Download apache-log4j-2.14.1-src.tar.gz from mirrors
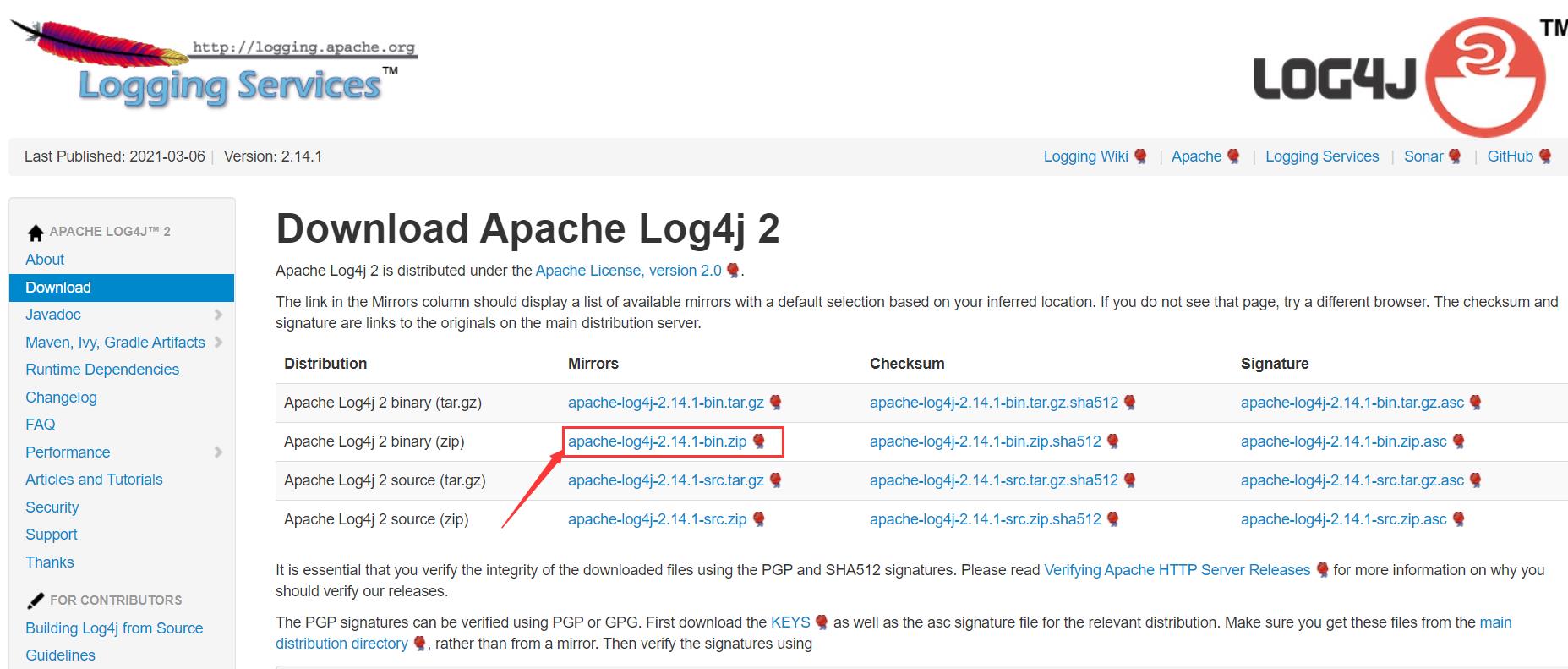 pyautogui.click(x=666, y=480)
